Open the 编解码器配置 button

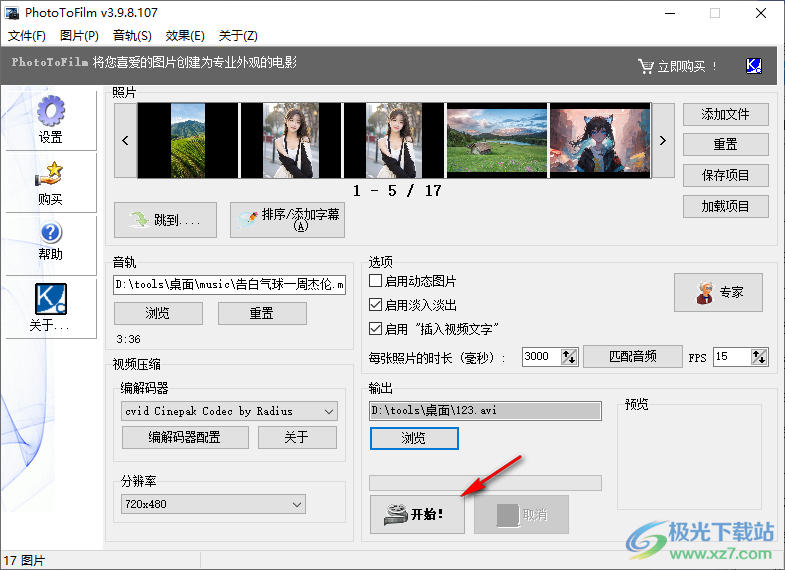pos(185,437)
